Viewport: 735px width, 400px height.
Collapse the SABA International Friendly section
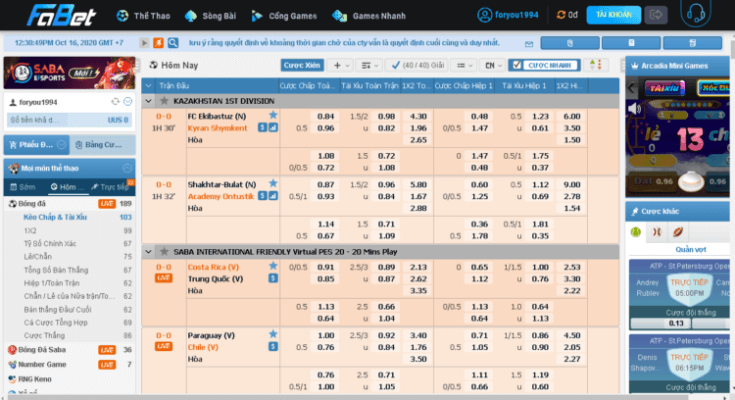[150, 251]
